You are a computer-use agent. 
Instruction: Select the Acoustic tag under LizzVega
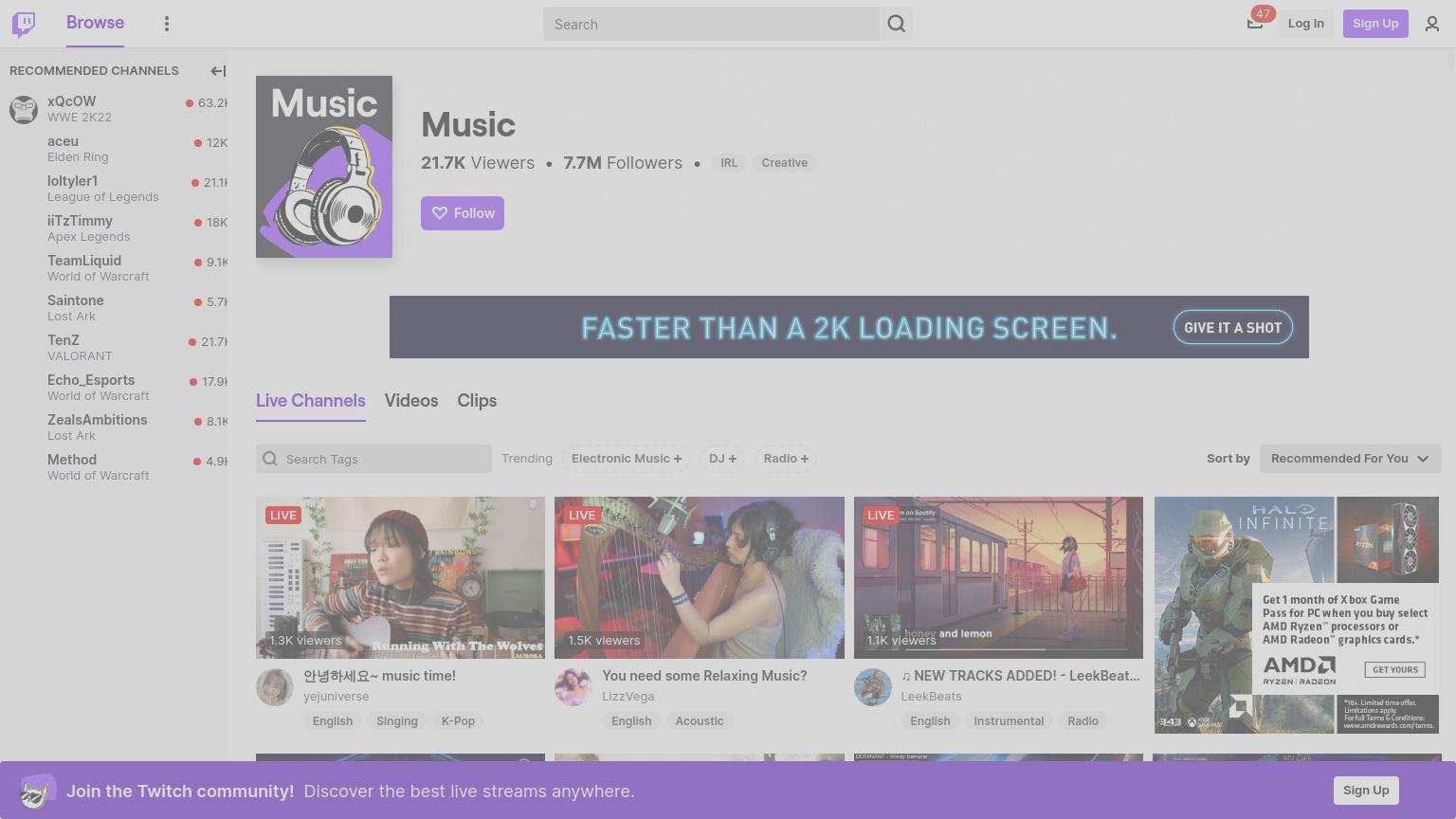coord(700,721)
